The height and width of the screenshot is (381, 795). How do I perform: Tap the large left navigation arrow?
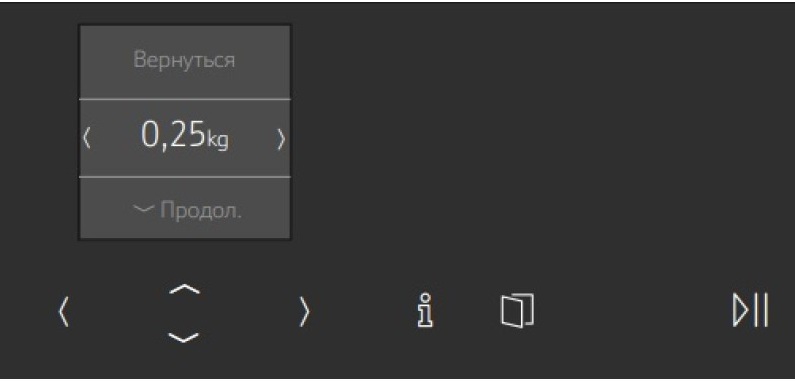coord(63,312)
